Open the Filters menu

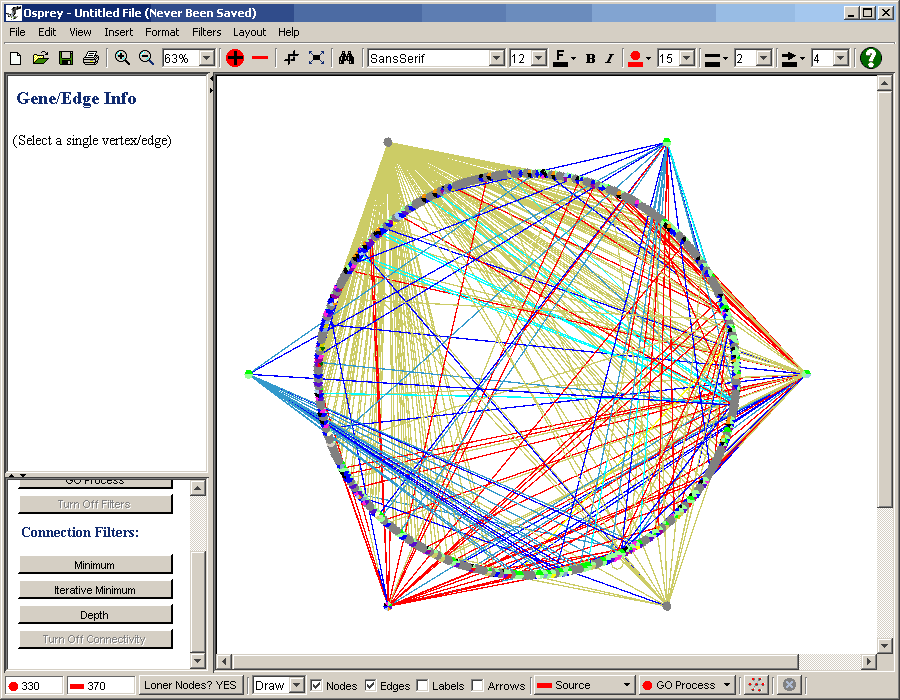(206, 32)
